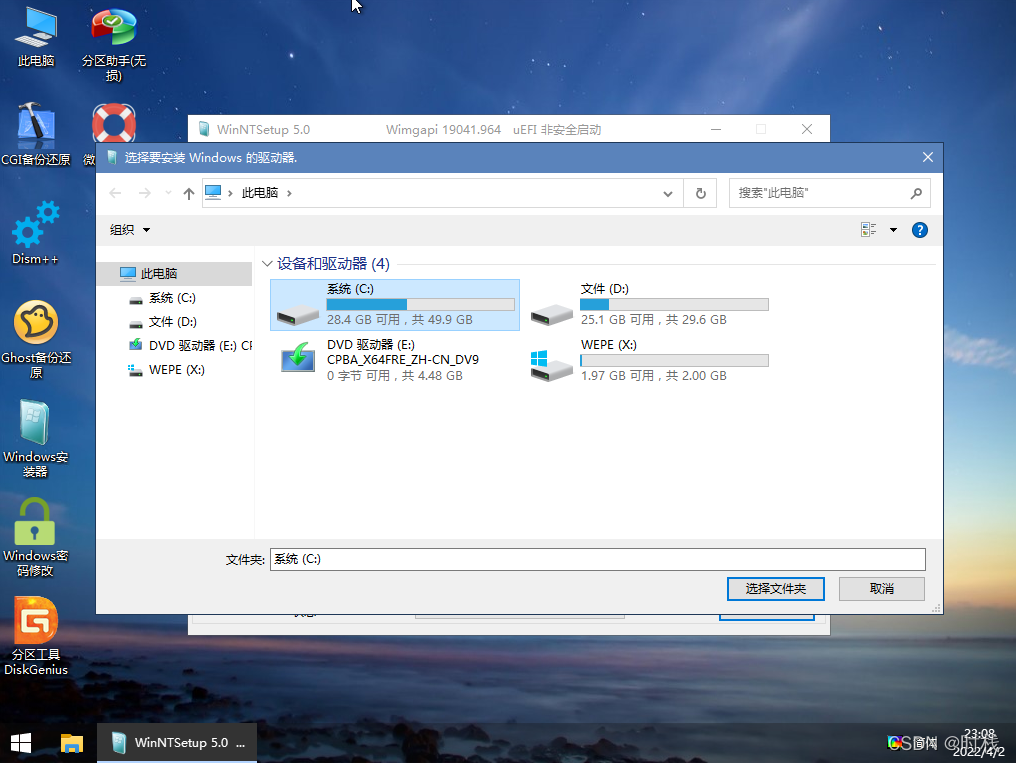Expand breadcrumb chevron after 此电脑

[x=289, y=193]
